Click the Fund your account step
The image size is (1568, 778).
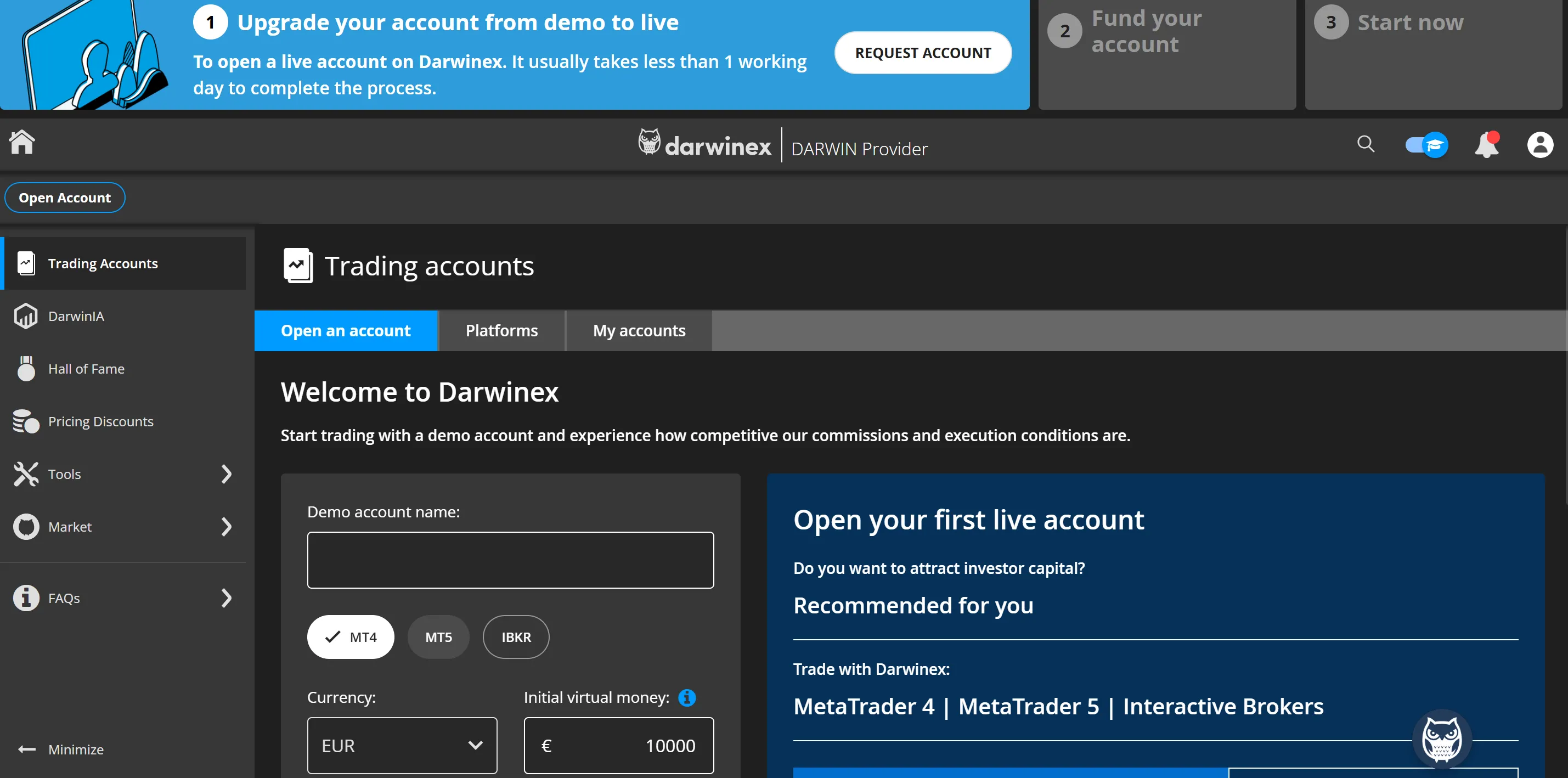coord(1167,55)
